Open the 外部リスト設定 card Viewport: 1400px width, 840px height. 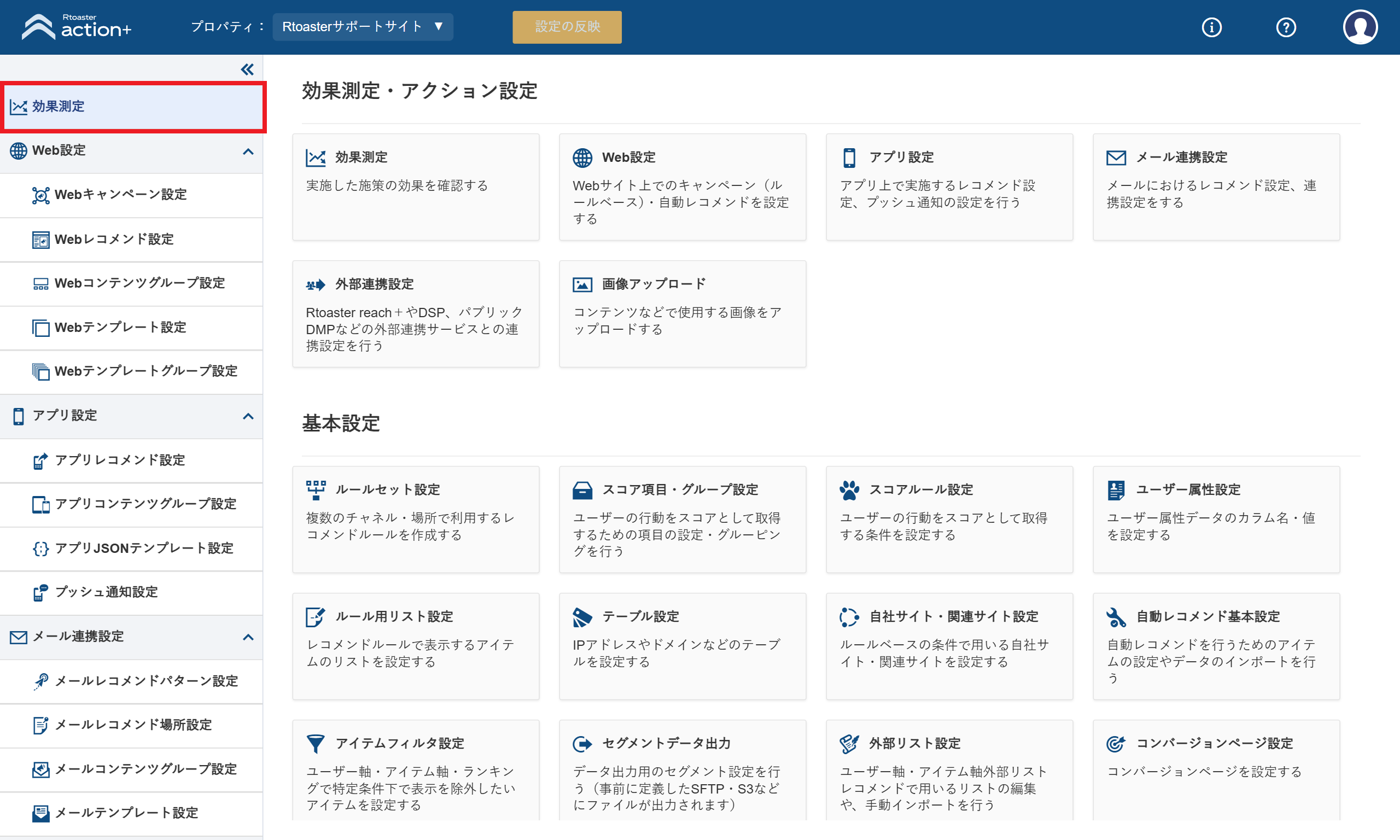(949, 771)
